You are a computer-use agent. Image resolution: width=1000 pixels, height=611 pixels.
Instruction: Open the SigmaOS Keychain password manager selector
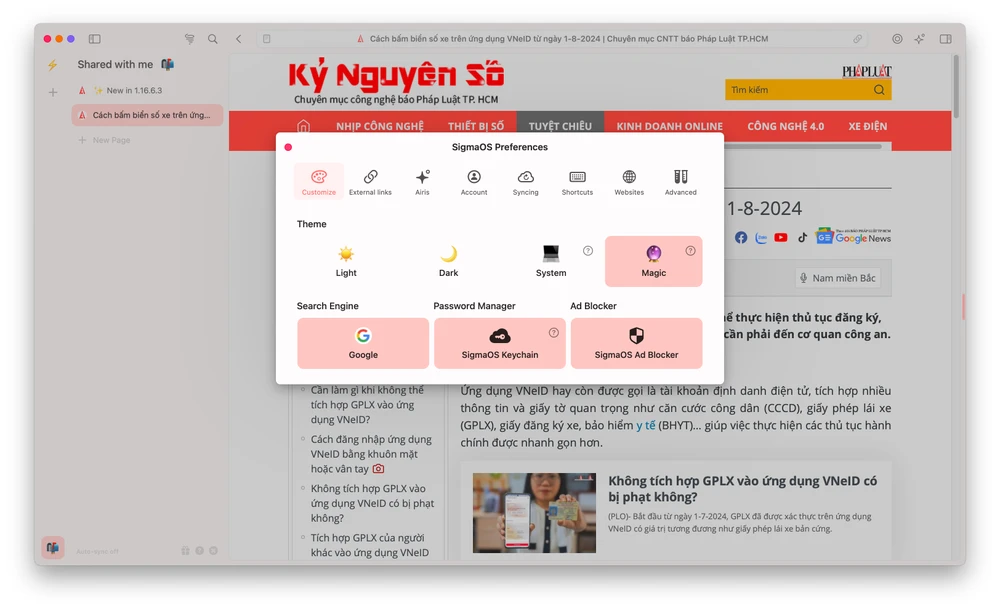point(499,343)
